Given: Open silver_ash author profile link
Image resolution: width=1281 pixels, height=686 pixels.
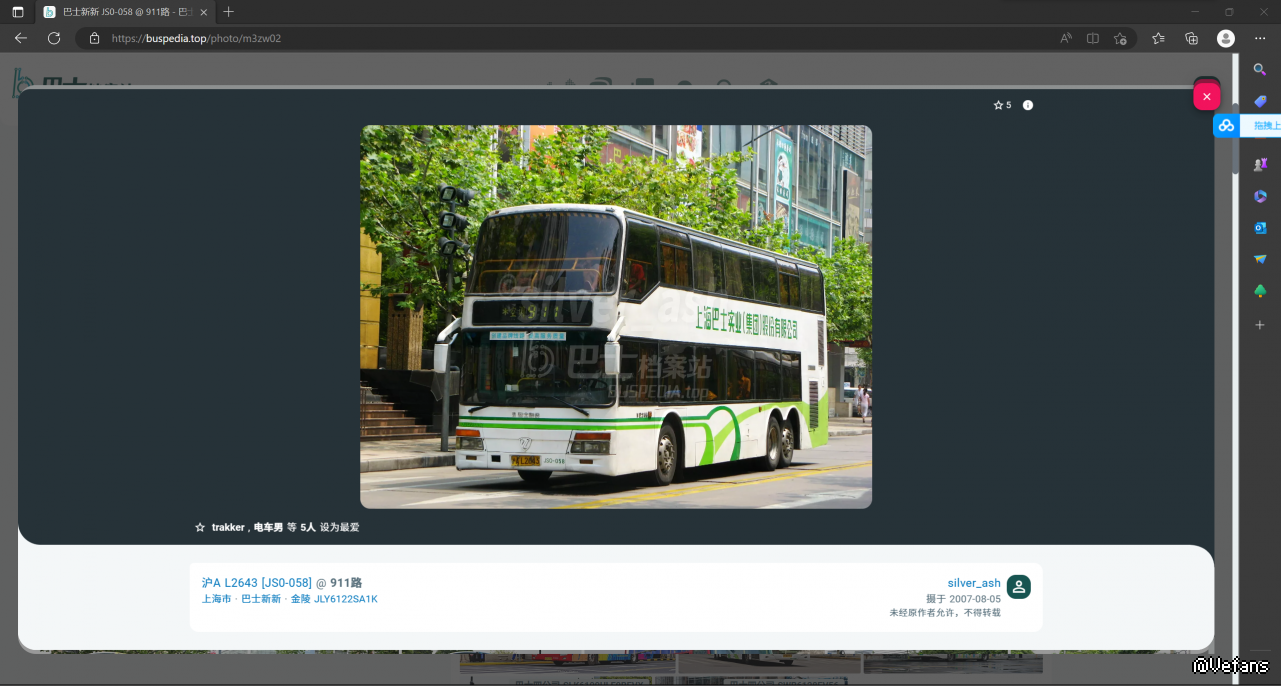Looking at the screenshot, I should (974, 583).
